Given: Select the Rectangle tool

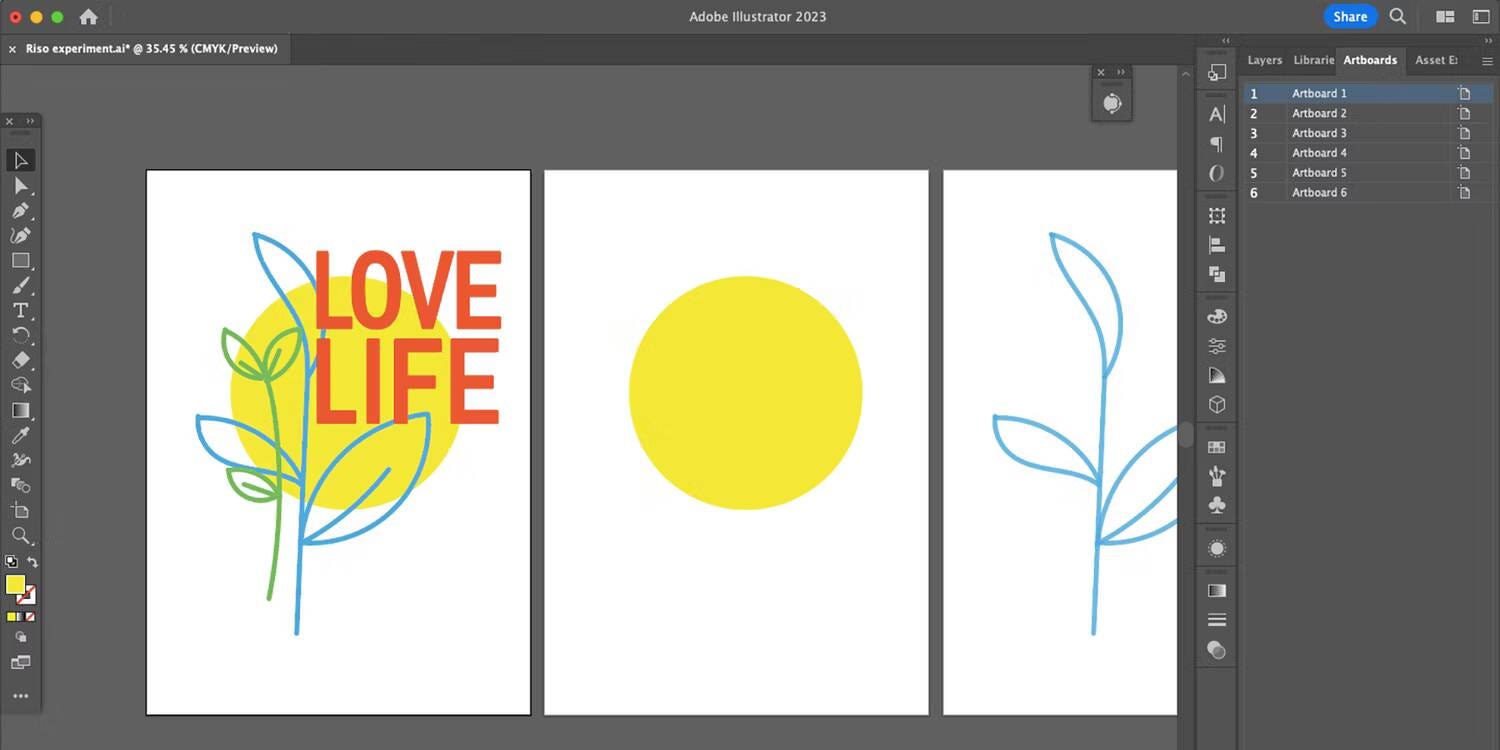Looking at the screenshot, I should [21, 261].
